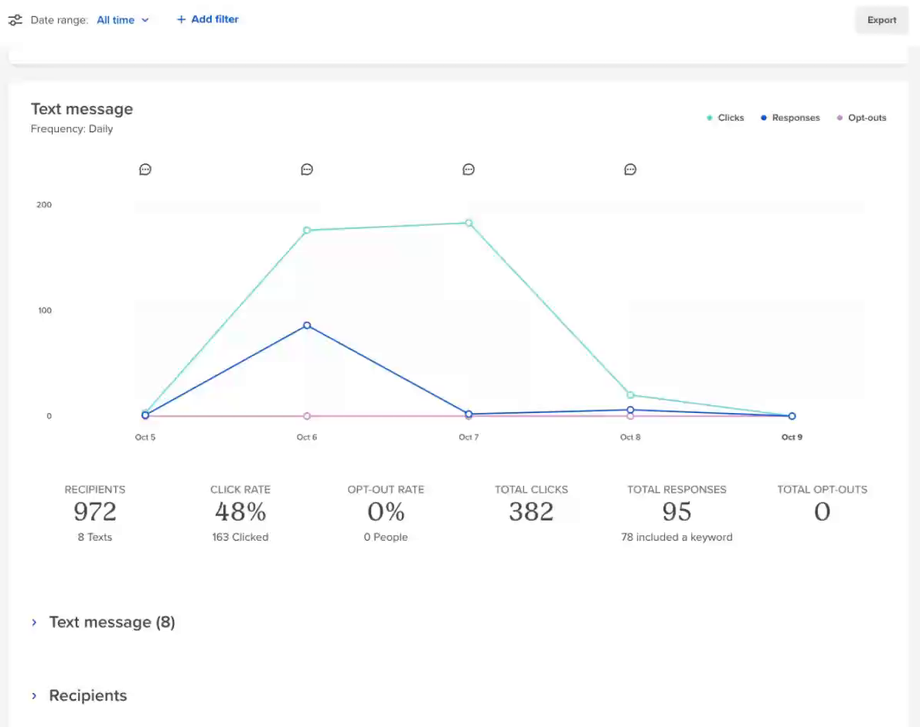
Task: Click the data point on Oct 9
Action: tap(792, 416)
